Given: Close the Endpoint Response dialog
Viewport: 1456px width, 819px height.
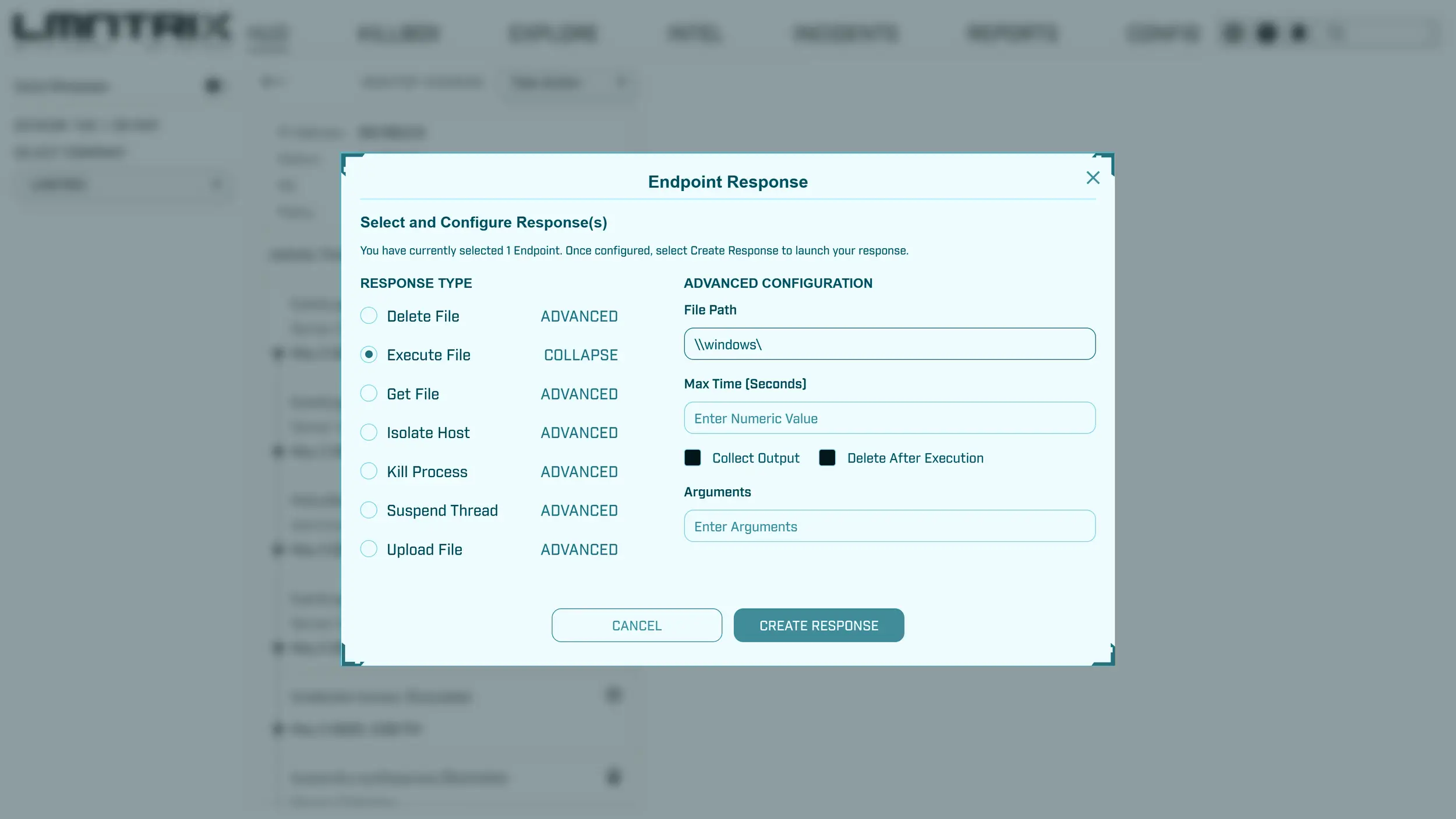Looking at the screenshot, I should click(1093, 178).
